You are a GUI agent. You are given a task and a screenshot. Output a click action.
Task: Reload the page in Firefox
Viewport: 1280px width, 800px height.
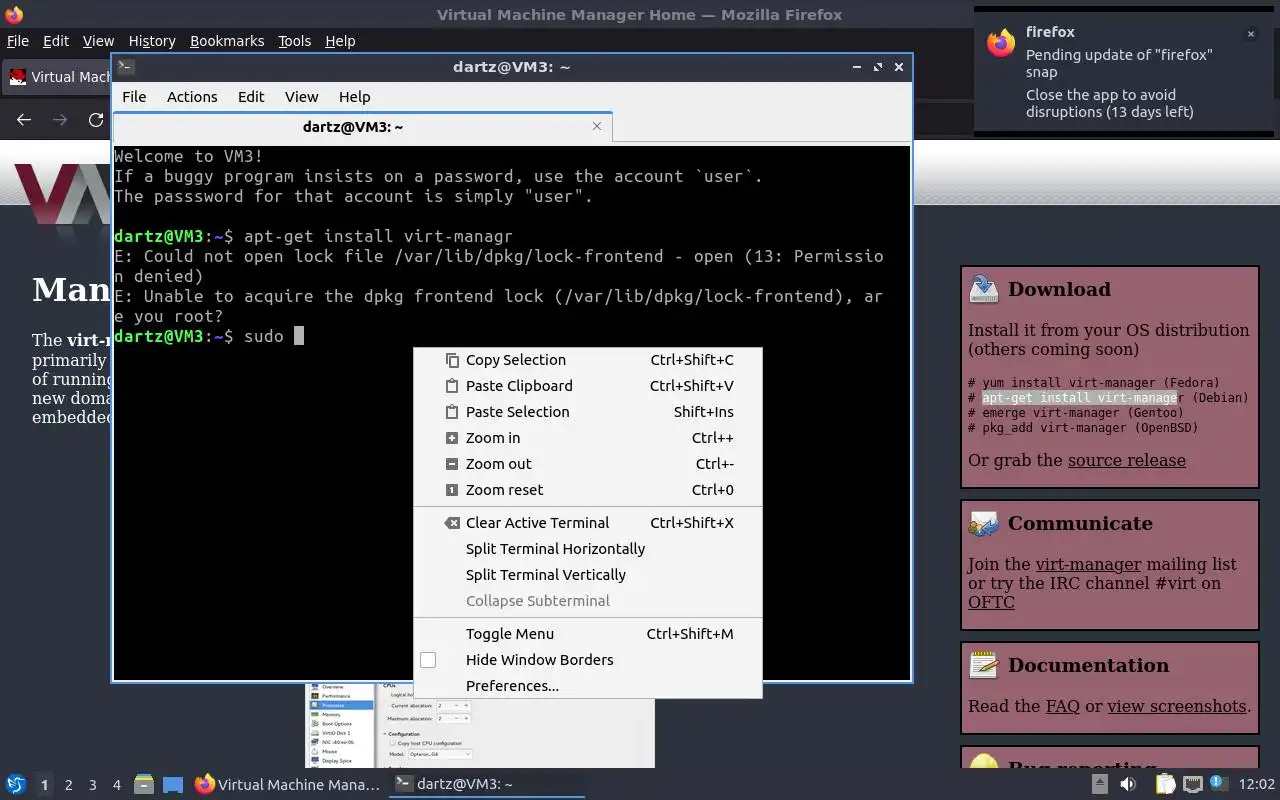click(x=96, y=120)
